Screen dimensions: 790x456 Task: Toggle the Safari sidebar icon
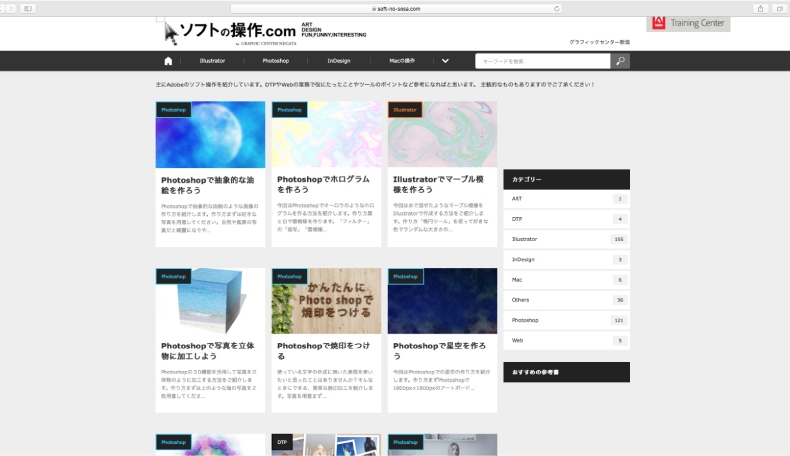click(x=28, y=9)
